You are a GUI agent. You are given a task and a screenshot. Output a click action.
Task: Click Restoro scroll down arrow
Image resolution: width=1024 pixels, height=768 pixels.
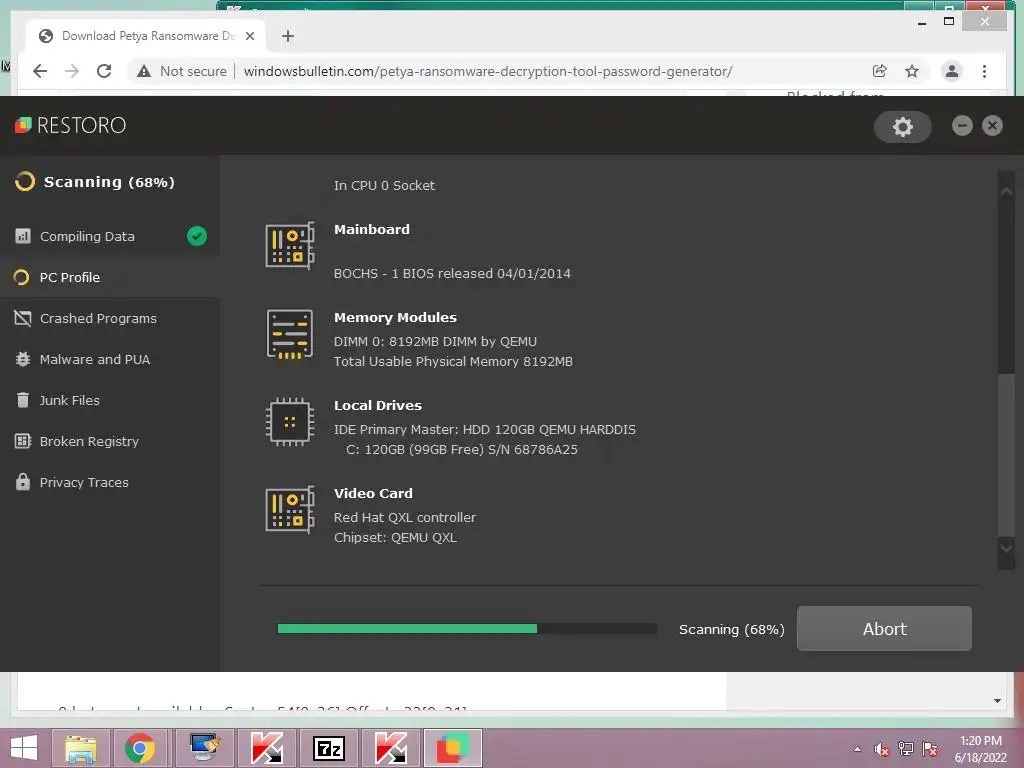[1006, 547]
